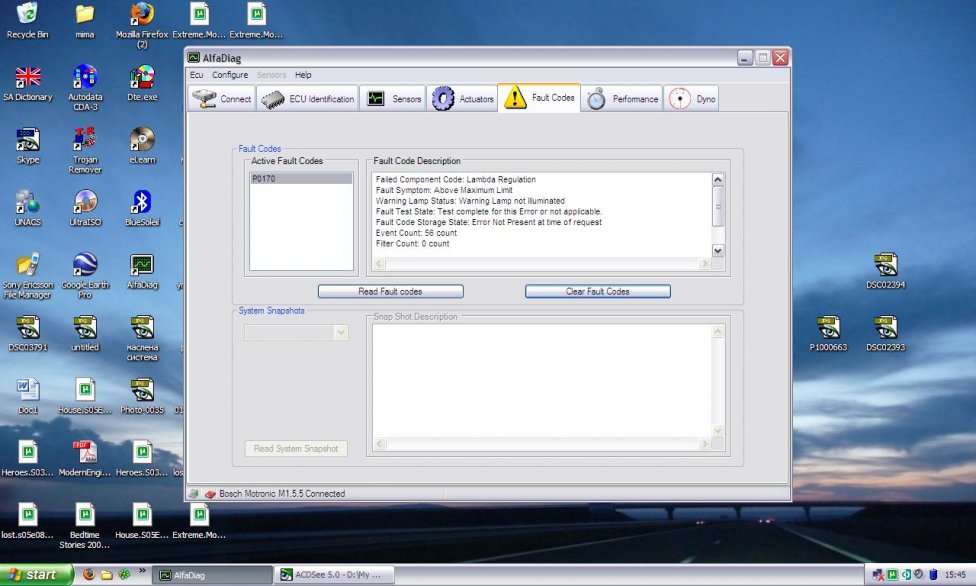Click the Recycle Bin icon
Viewport: 976px width, 586px height.
click(28, 15)
